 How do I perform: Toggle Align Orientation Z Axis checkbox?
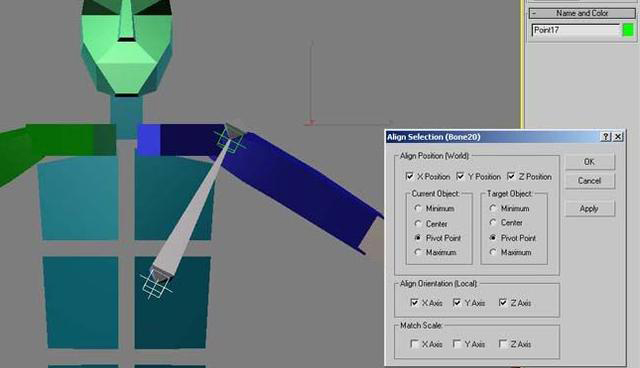pos(503,303)
